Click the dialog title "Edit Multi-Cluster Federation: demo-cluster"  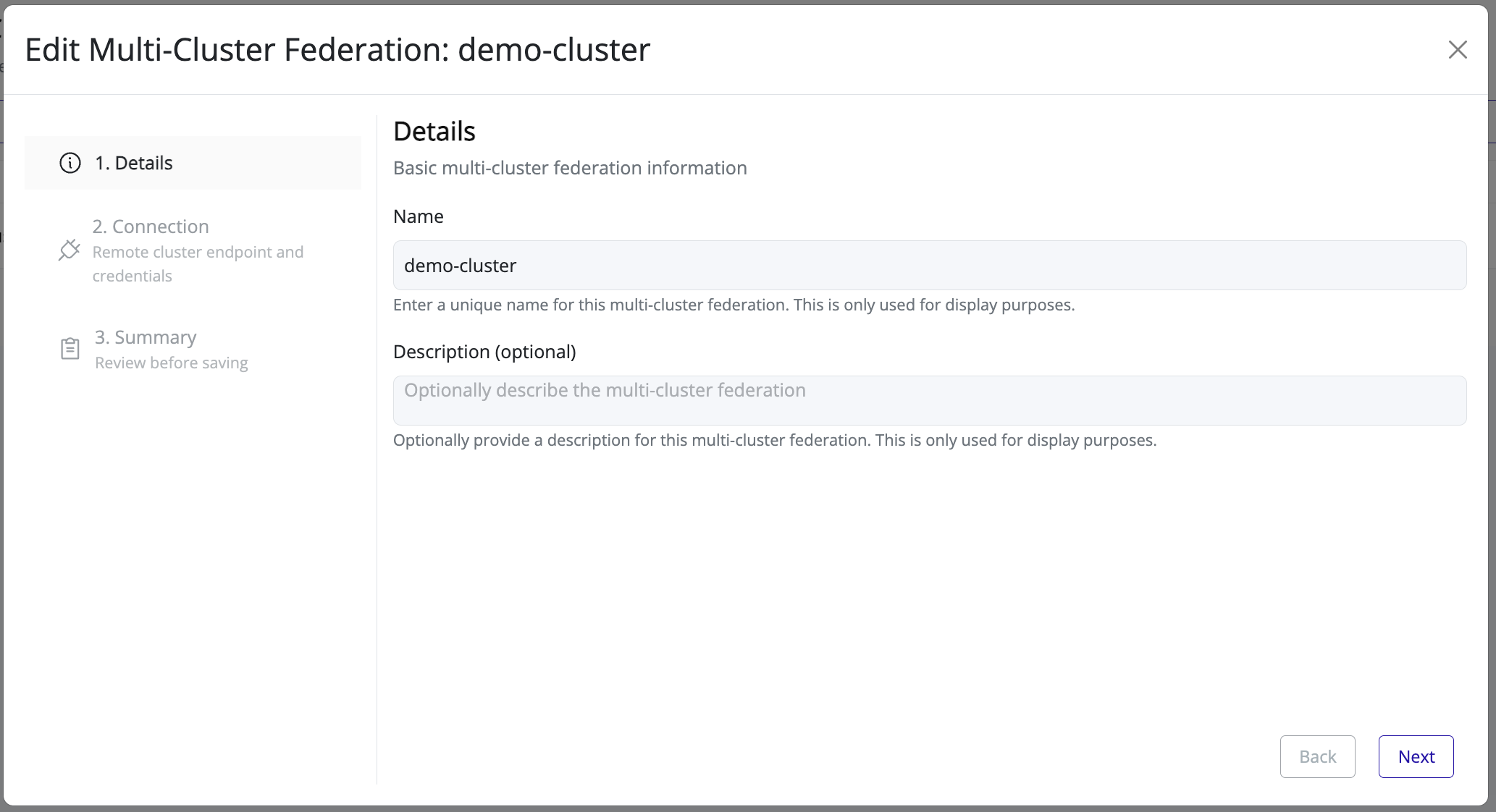pos(337,50)
